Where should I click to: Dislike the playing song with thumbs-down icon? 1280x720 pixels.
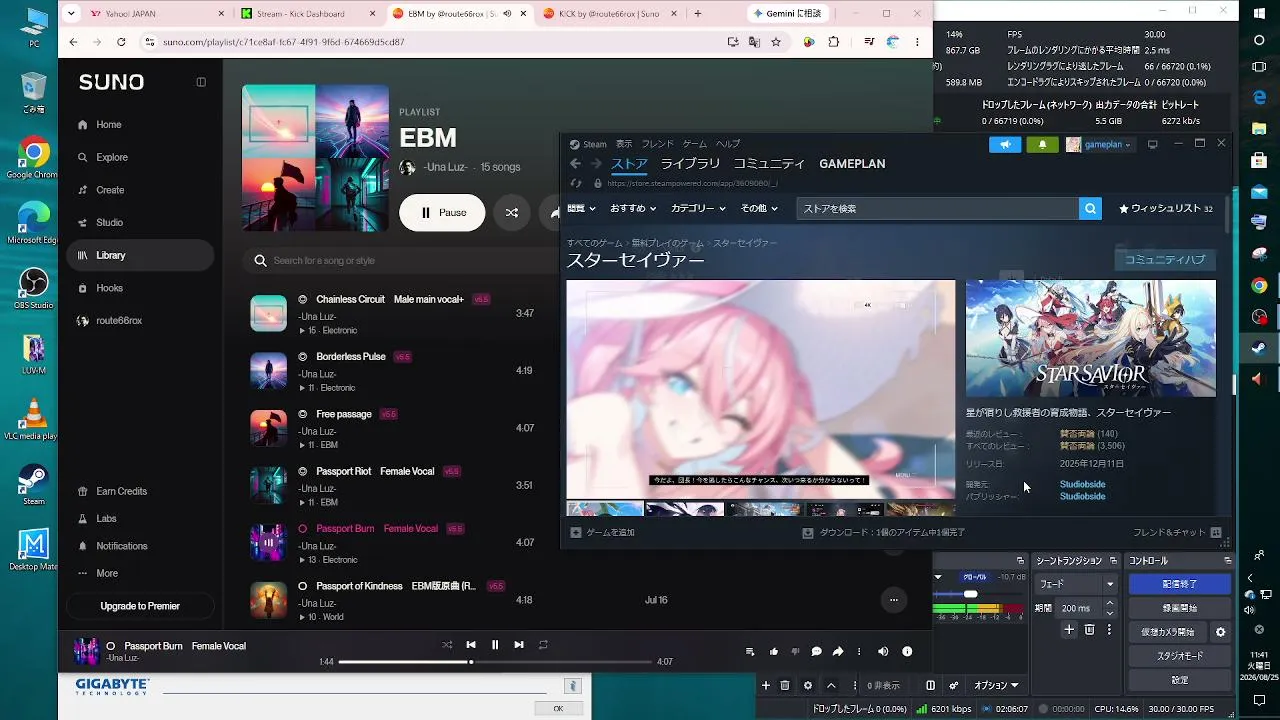tap(795, 652)
